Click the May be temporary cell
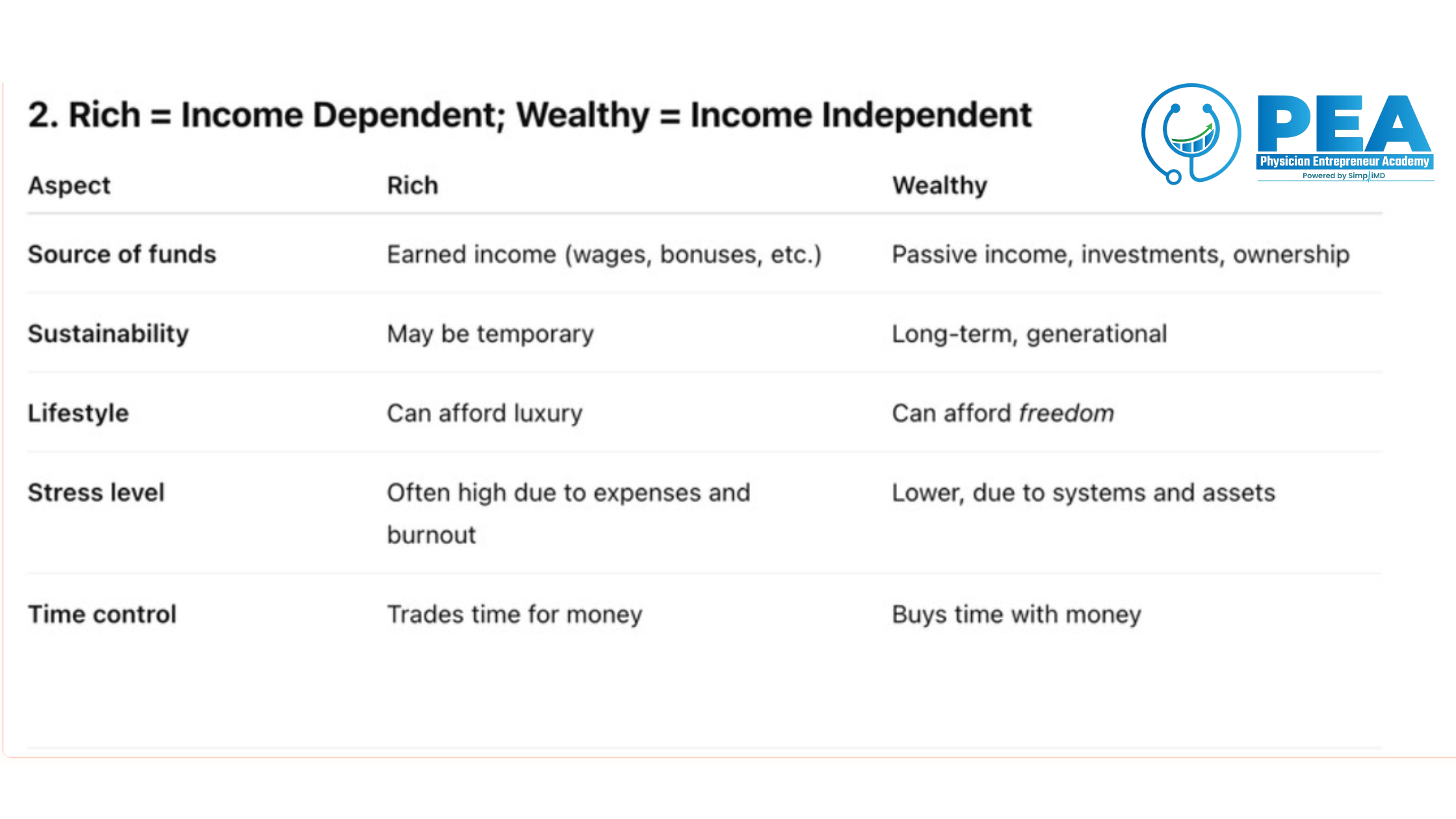 coord(490,334)
